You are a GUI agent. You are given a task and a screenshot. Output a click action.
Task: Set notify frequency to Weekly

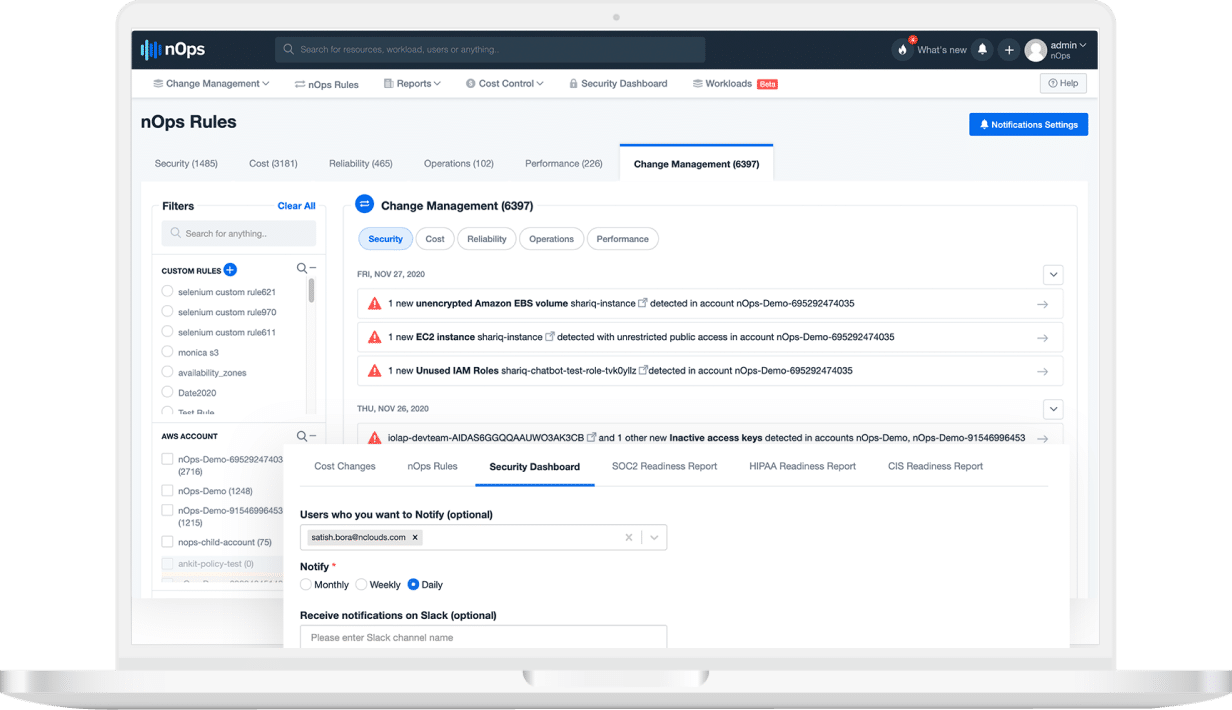point(361,584)
